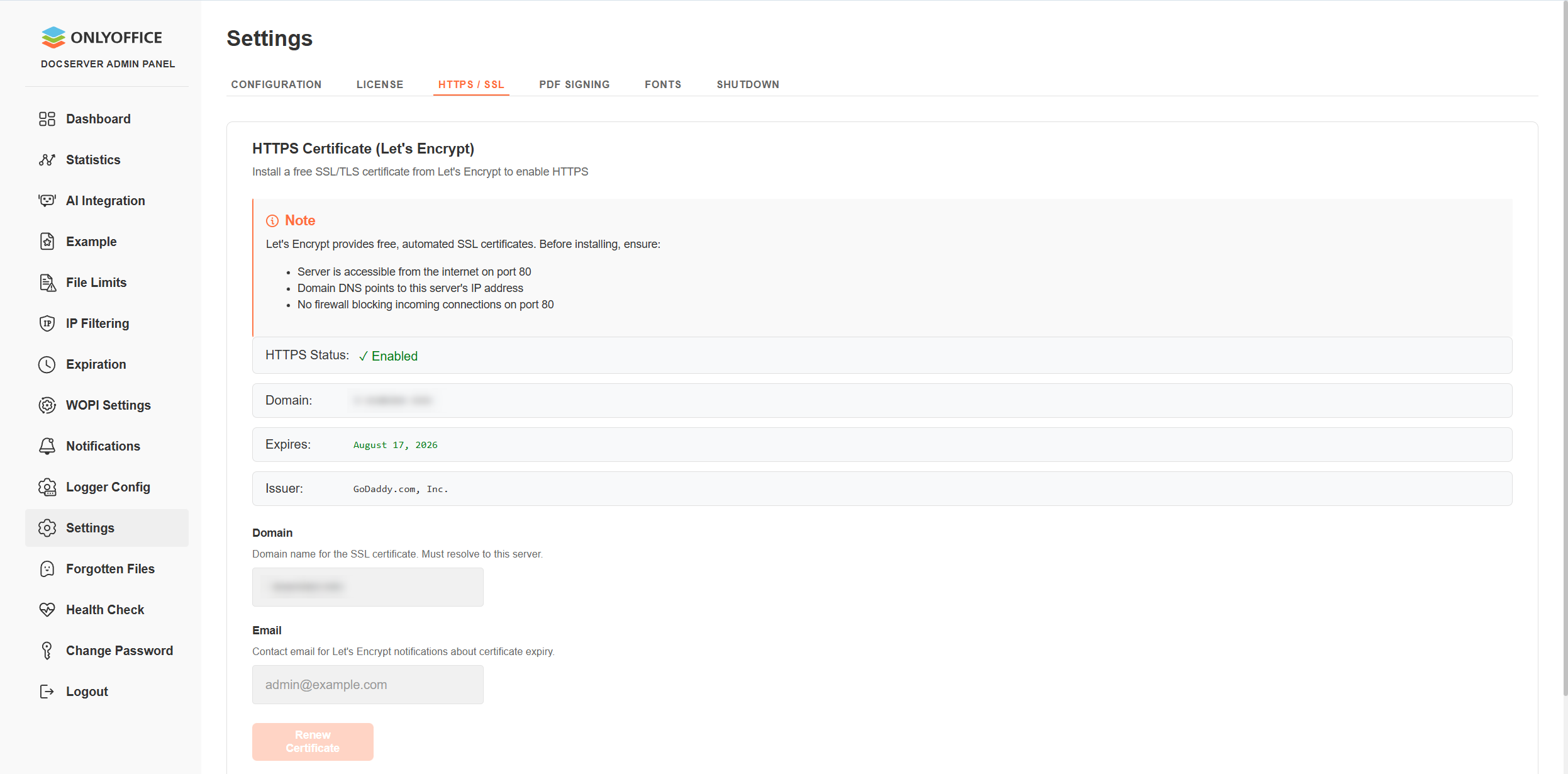The width and height of the screenshot is (1568, 774).
Task: Click the IP Filtering shield icon
Action: [47, 323]
